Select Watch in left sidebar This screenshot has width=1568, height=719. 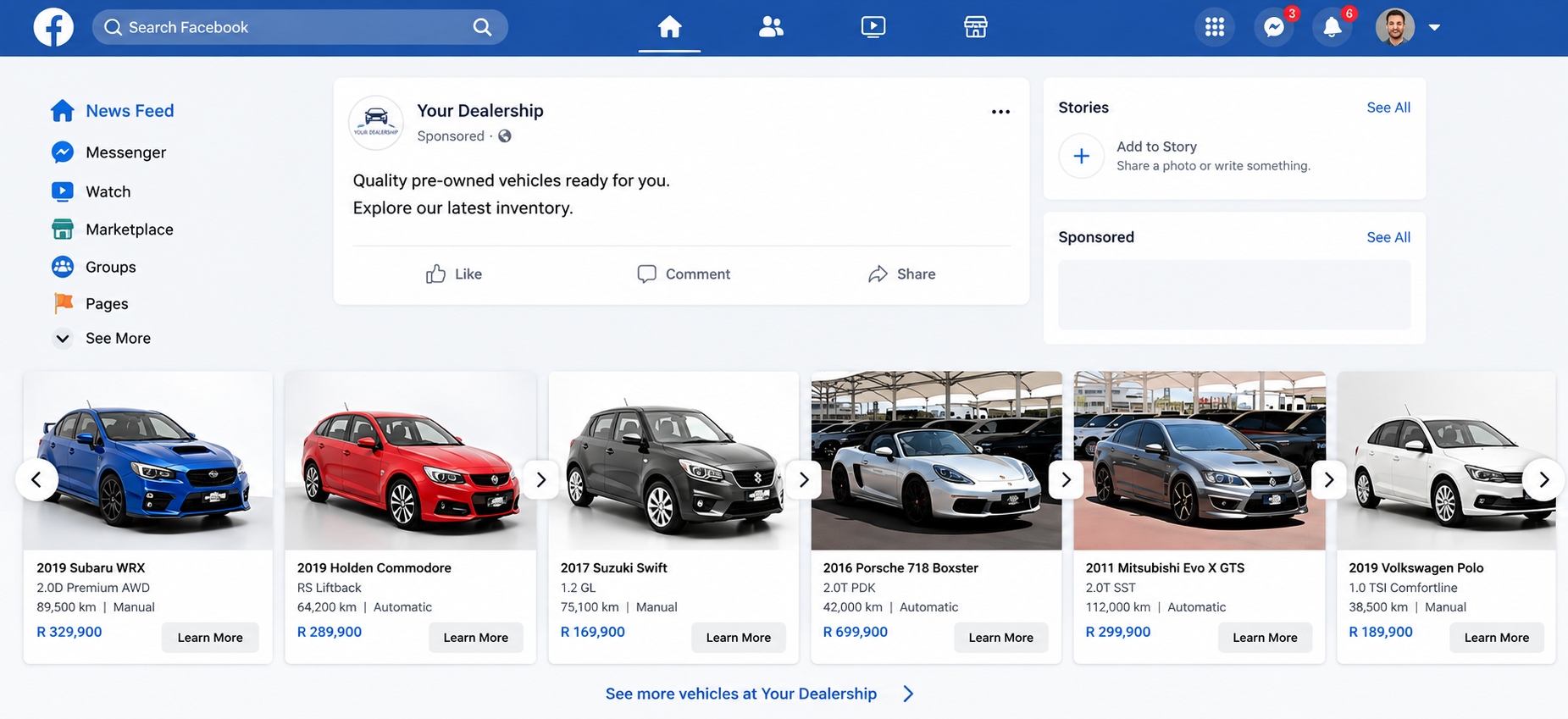91,191
